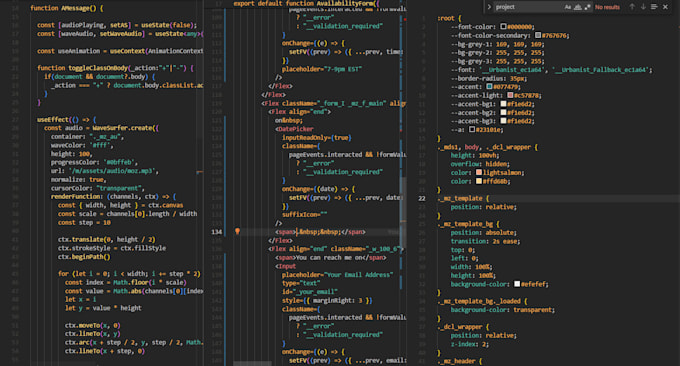680x366 pixels.
Task: Click the middle editor vertical scrollbar thumb
Action: [x=403, y=212]
